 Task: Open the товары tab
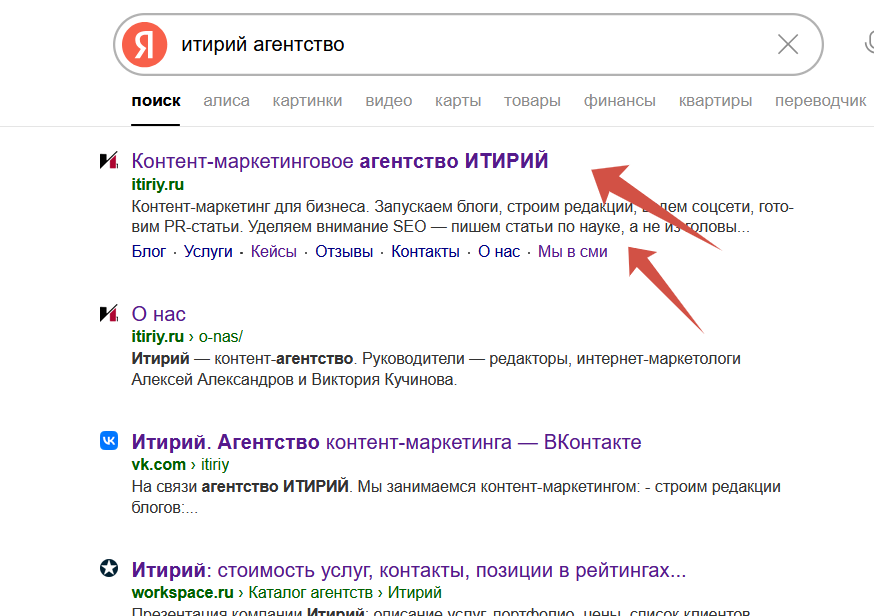click(532, 101)
